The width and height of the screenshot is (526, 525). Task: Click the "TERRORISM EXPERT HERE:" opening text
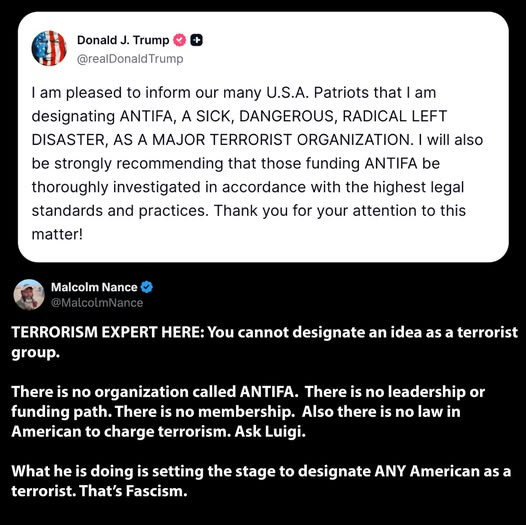(108, 332)
